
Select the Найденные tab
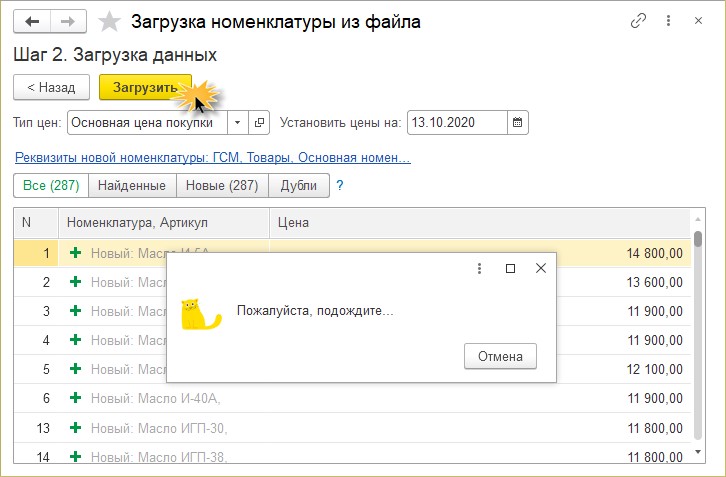tap(132, 185)
